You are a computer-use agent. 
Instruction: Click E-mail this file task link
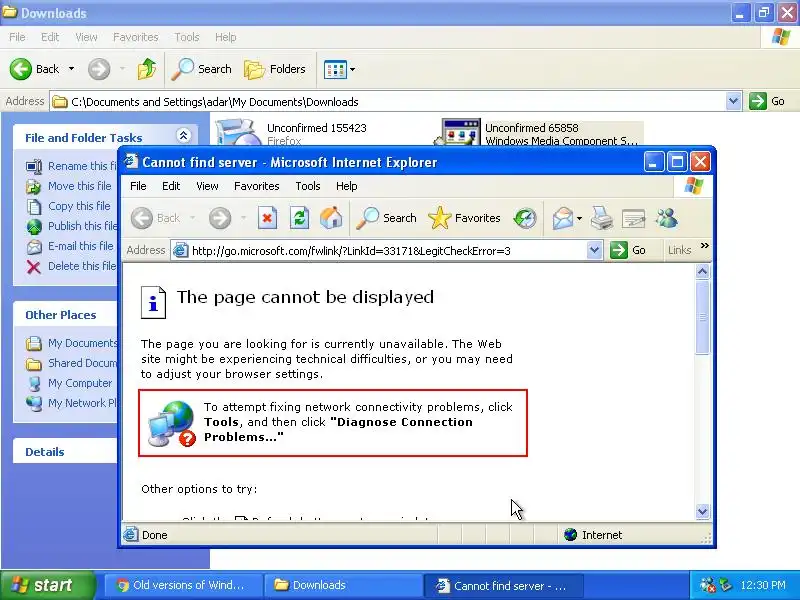pos(70,246)
